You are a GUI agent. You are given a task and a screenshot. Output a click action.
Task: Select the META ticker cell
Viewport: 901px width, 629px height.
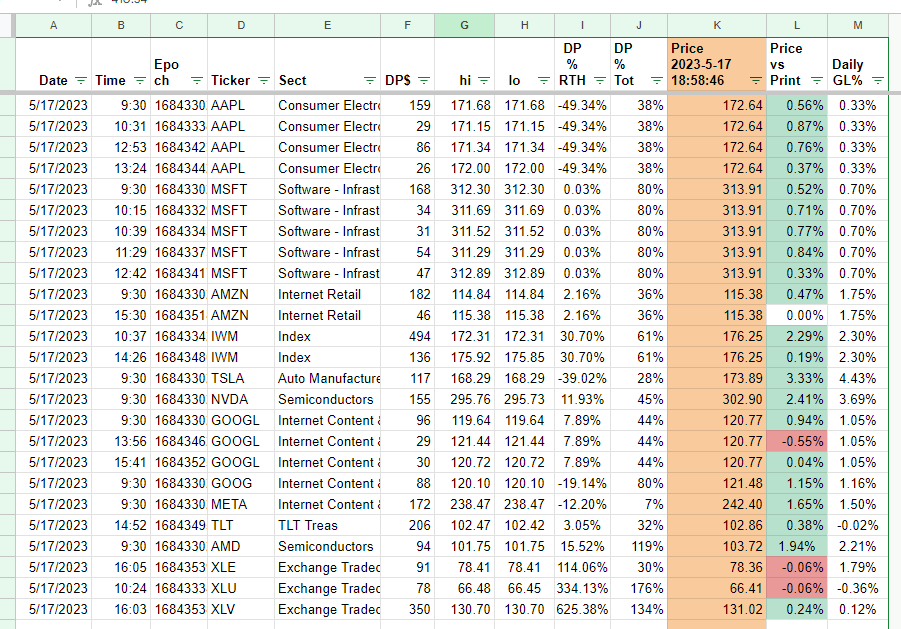pos(241,504)
